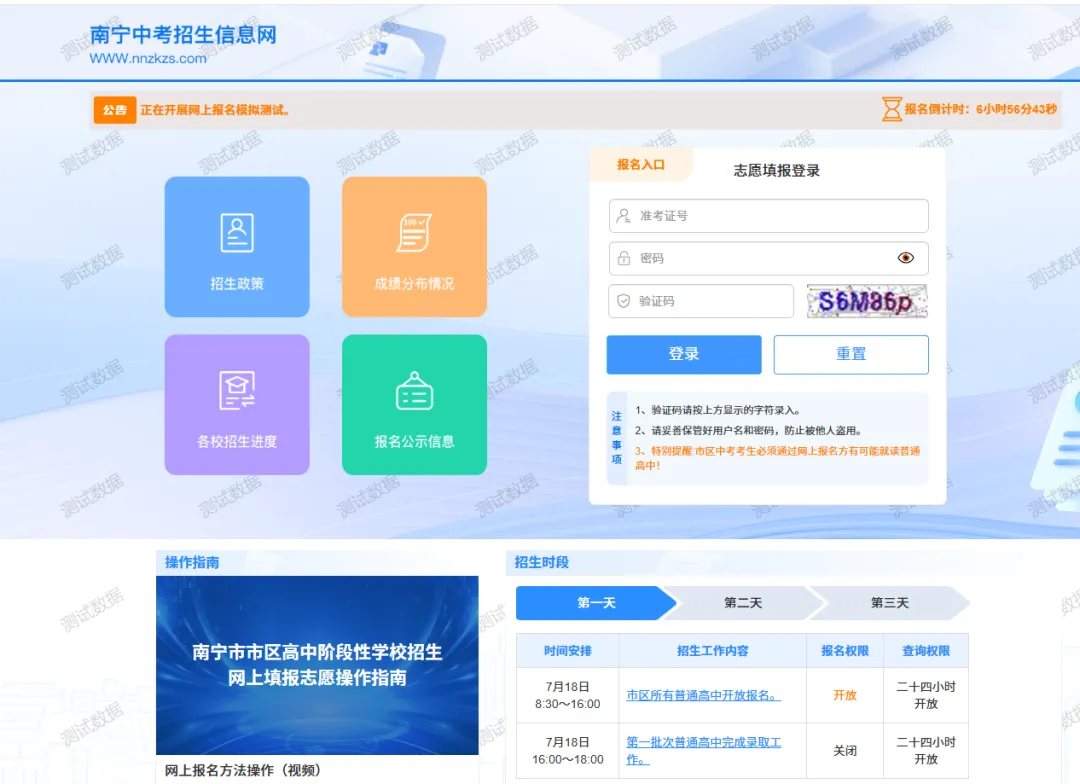Click the blue 登录 button

(683, 354)
